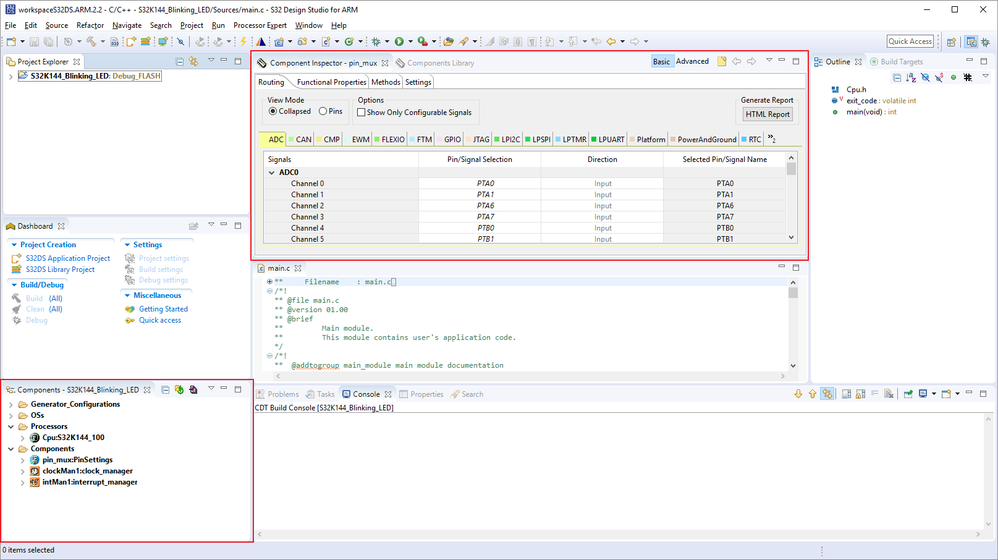Click Collapse All in Components panel toolbar
Image resolution: width=998 pixels, height=560 pixels.
(x=165, y=389)
